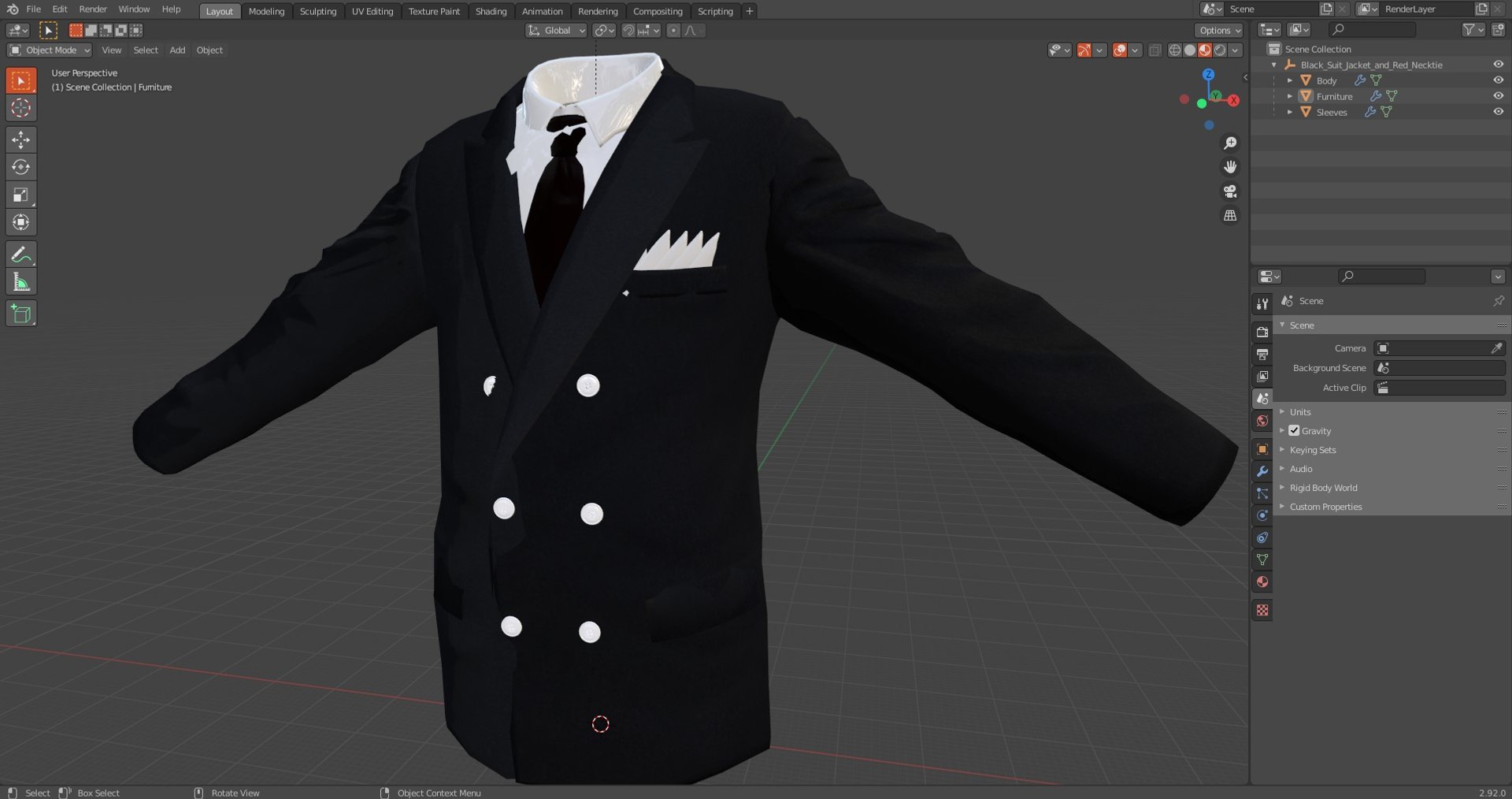This screenshot has width=1512, height=799.
Task: Open the Render menu
Action: click(93, 9)
